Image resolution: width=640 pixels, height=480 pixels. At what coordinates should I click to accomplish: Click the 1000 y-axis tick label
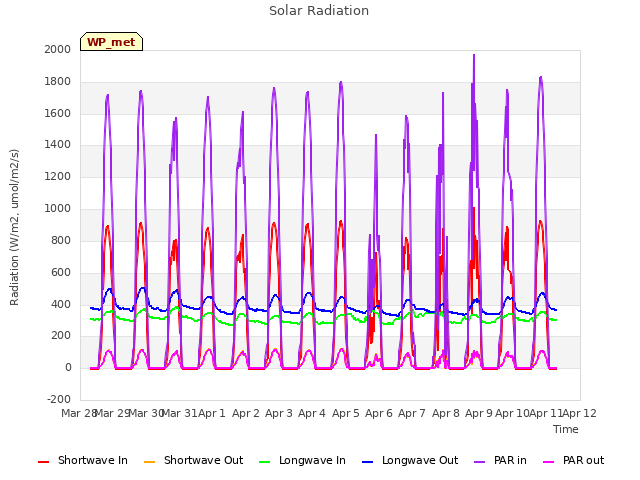pyautogui.click(x=58, y=209)
